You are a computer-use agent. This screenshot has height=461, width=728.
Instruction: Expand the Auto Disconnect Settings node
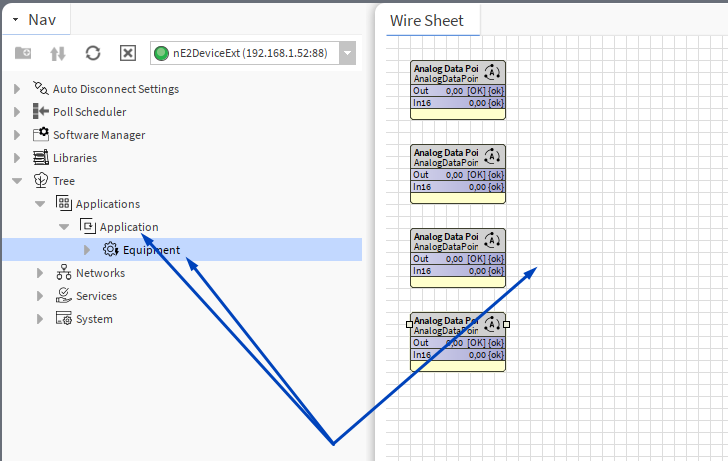click(x=17, y=89)
